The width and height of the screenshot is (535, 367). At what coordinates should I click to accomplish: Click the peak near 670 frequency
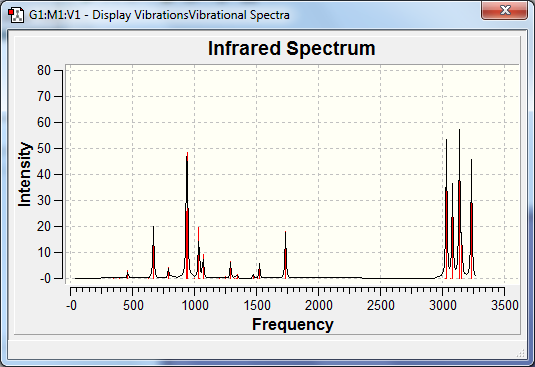154,252
